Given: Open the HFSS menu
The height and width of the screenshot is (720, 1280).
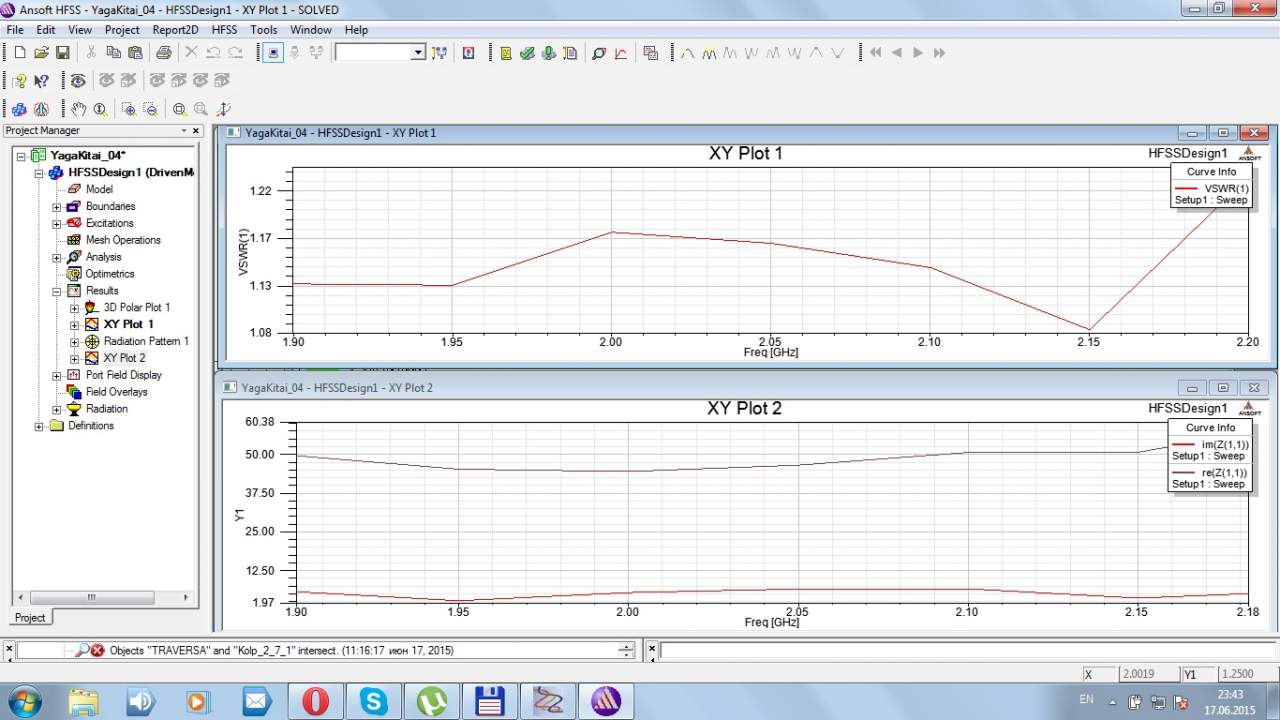Looking at the screenshot, I should pos(224,30).
